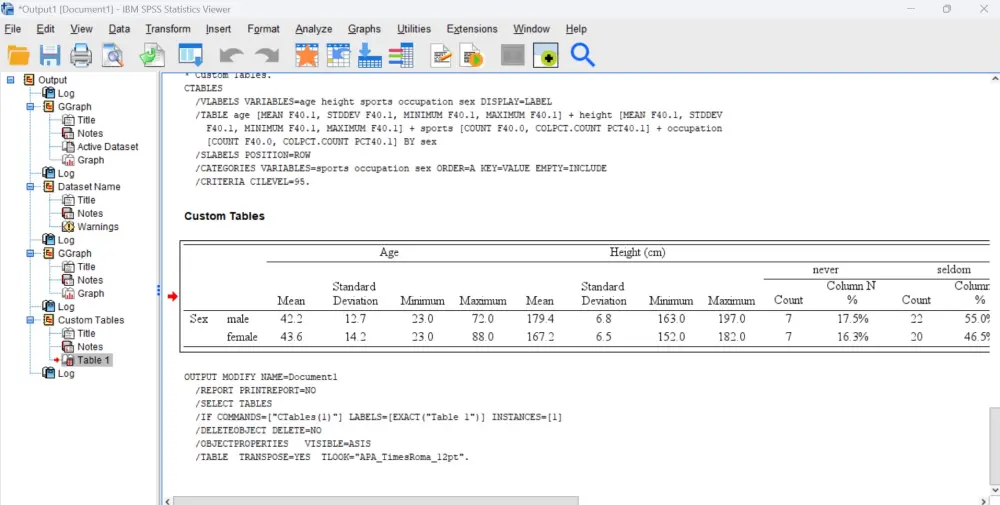Click the Run Script icon
The width and height of the screenshot is (1000, 505).
(x=473, y=55)
